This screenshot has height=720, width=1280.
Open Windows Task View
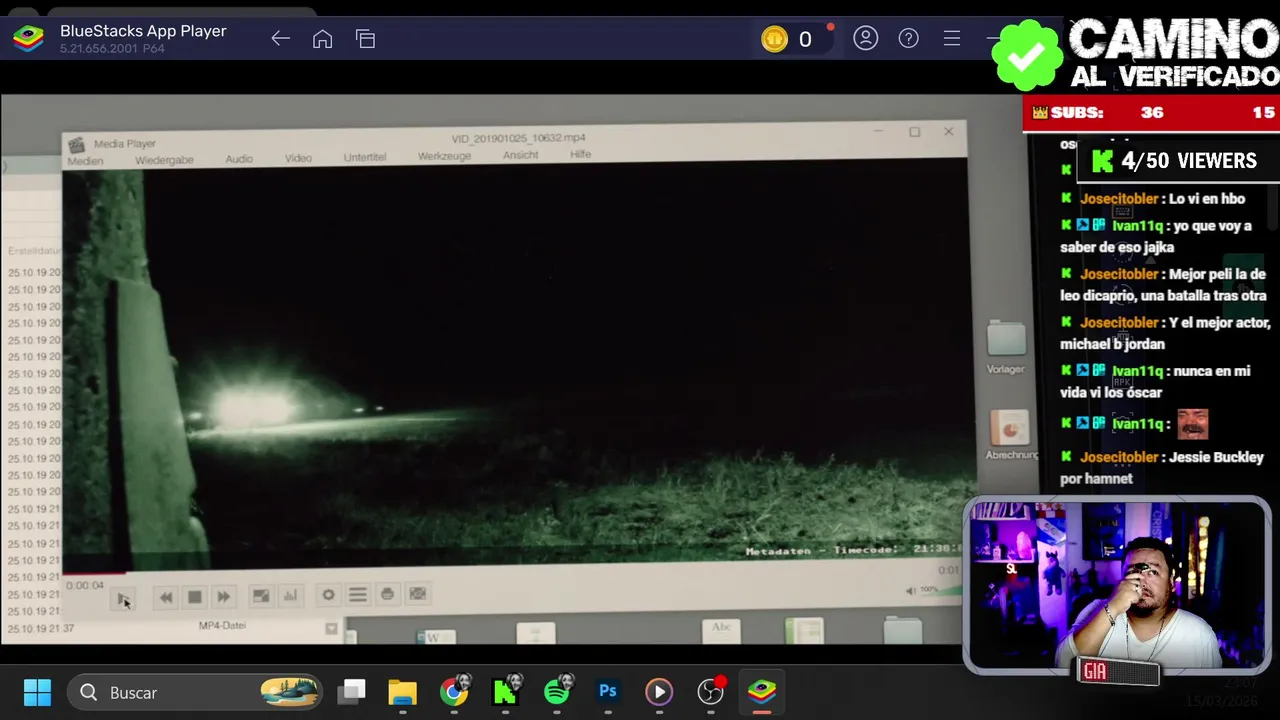click(x=352, y=692)
